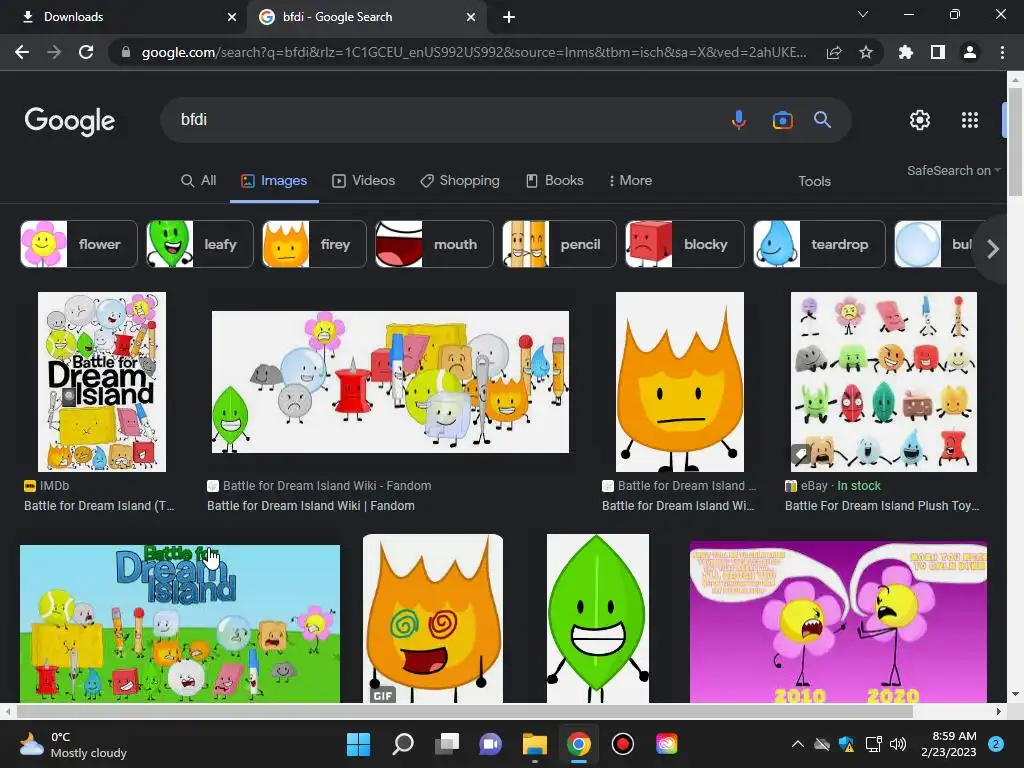
Task: Open the Chat camera app on taskbar
Action: (x=490, y=744)
